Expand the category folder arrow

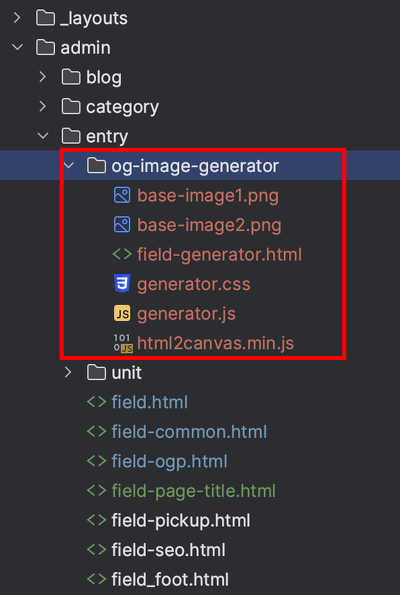[43, 107]
